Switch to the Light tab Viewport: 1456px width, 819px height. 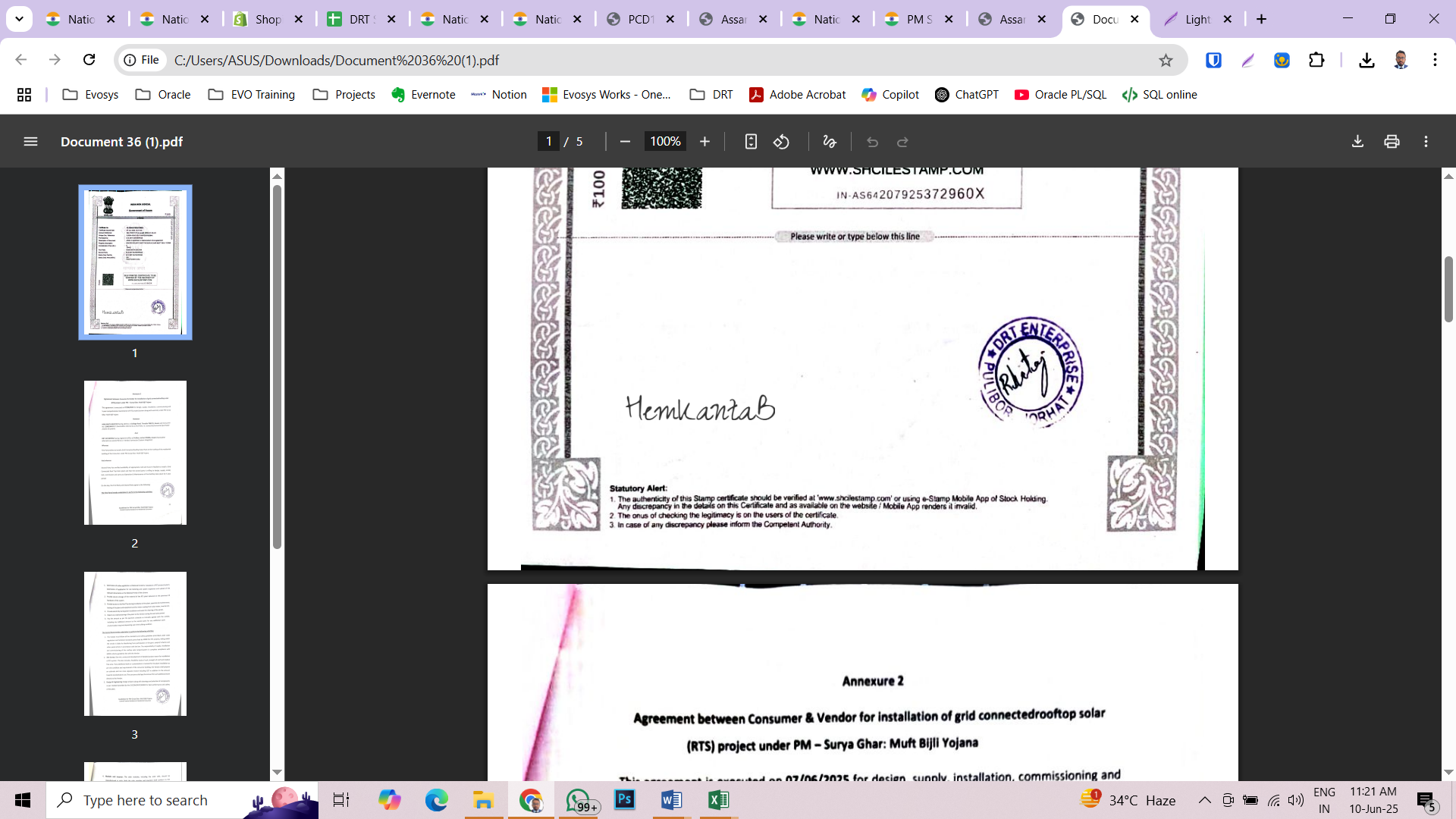point(1198,19)
